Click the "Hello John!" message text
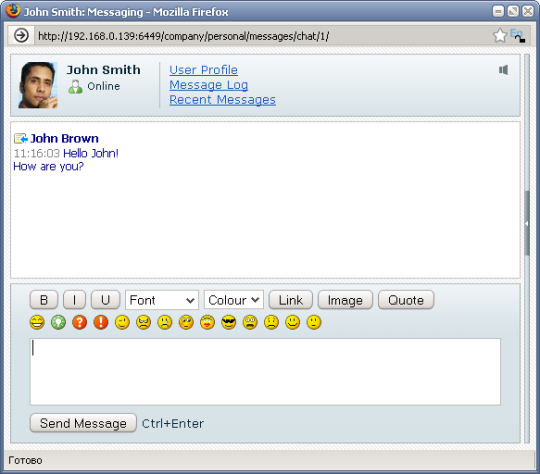Viewport: 540px width, 474px height. coord(91,153)
